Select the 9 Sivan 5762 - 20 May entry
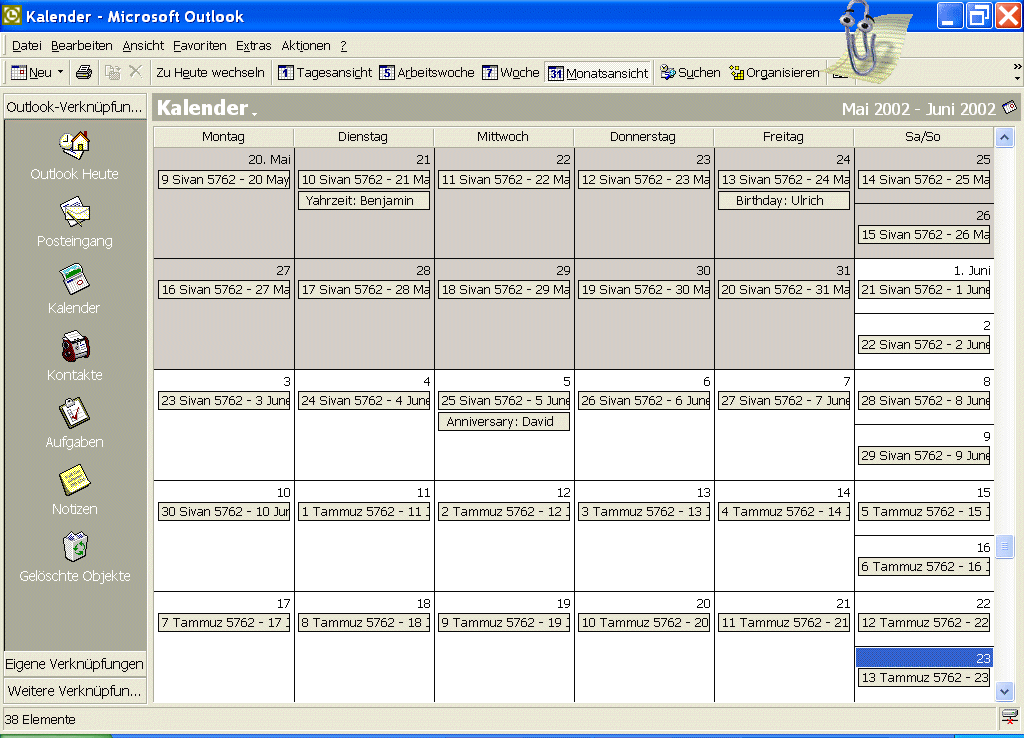Viewport: 1024px width, 738px height. [x=224, y=180]
